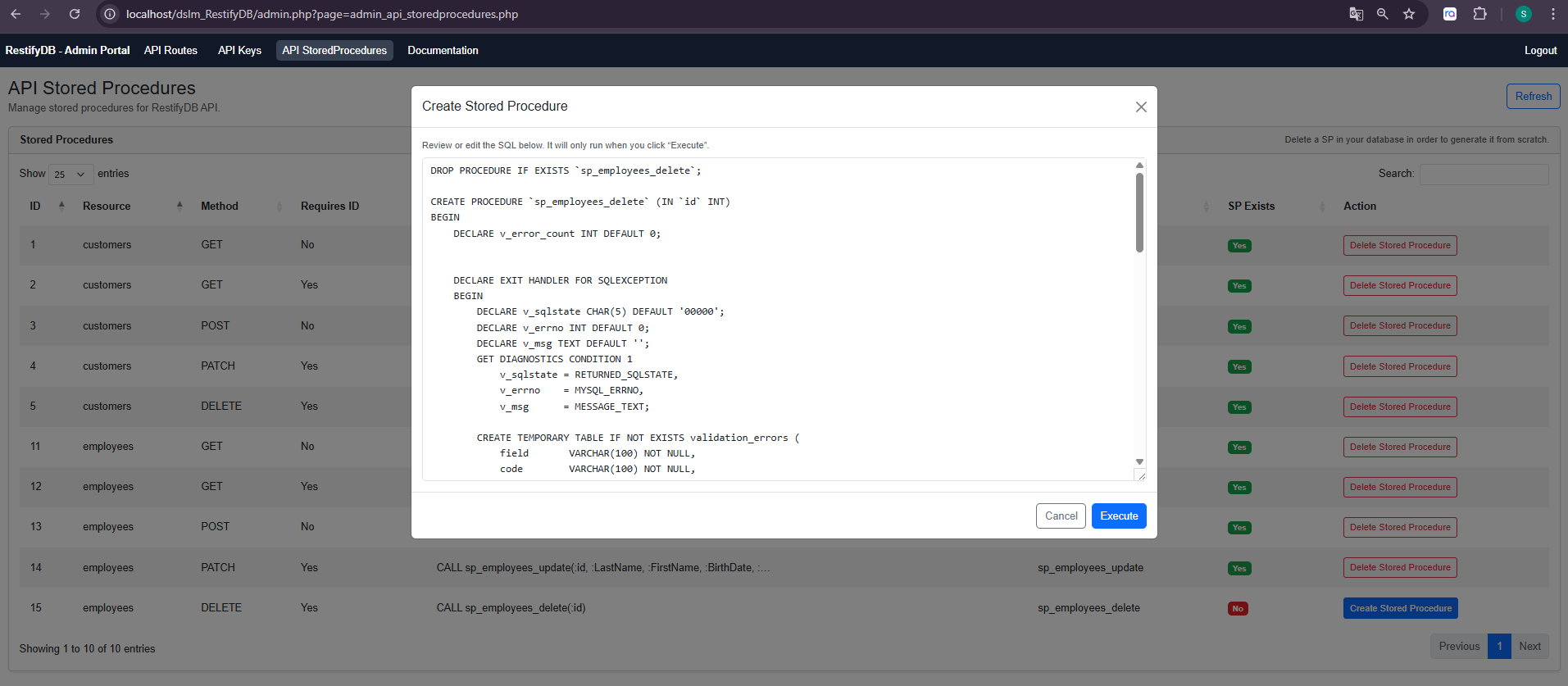Click the browser back arrow

(16, 14)
